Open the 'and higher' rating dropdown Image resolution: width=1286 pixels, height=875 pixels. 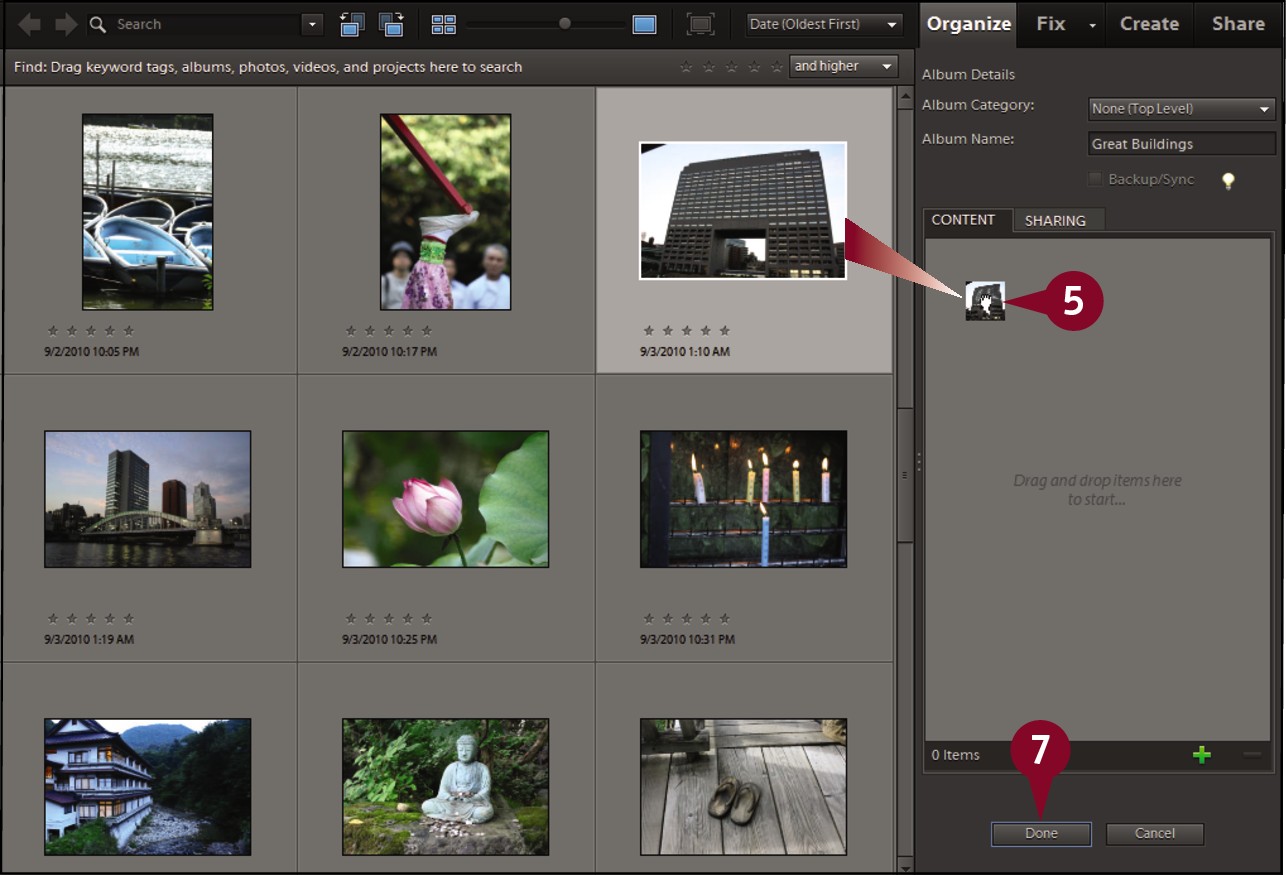pos(843,66)
